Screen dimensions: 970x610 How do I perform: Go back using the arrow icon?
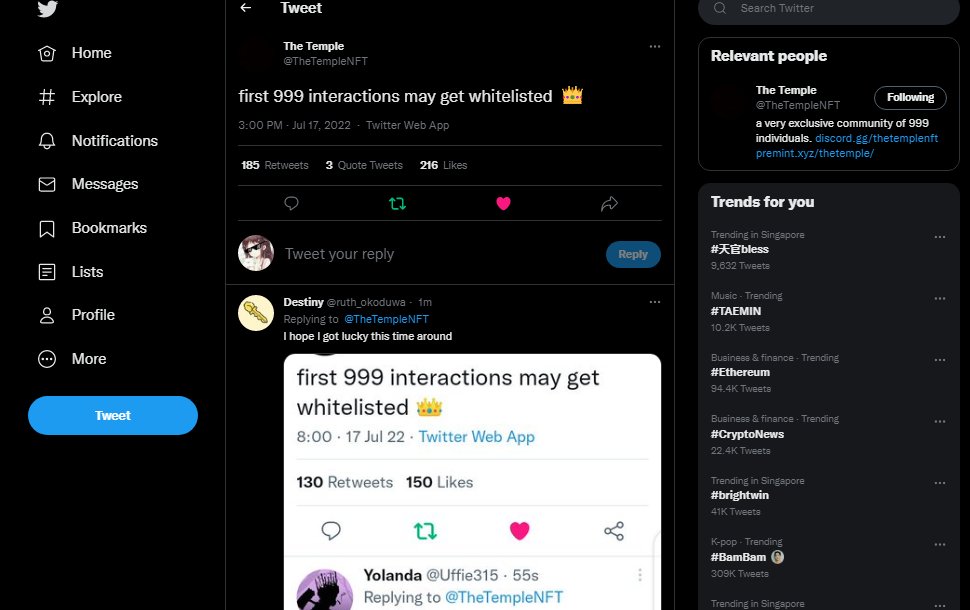point(246,7)
